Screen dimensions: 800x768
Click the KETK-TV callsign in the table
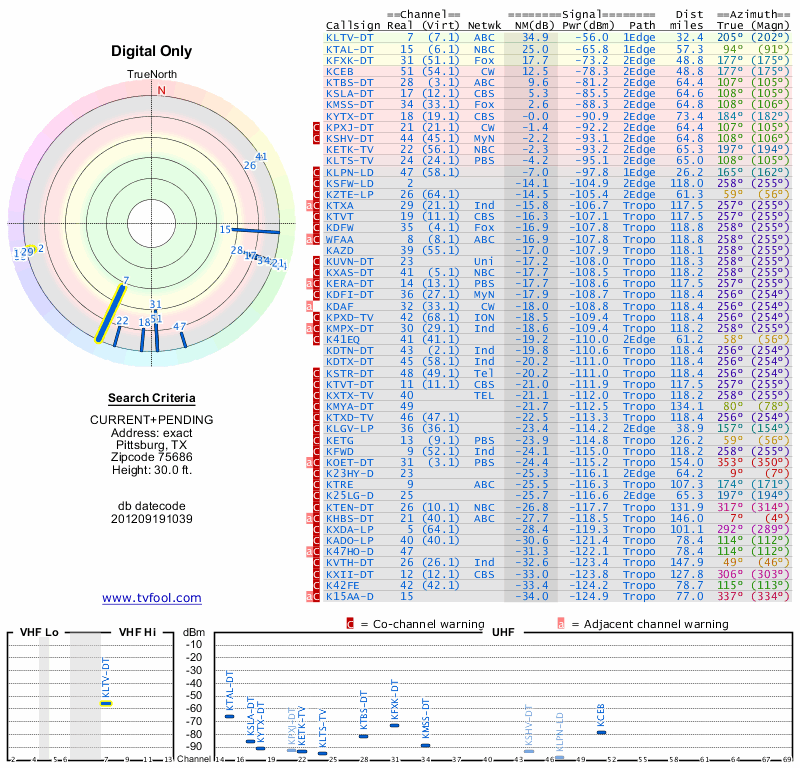point(350,149)
